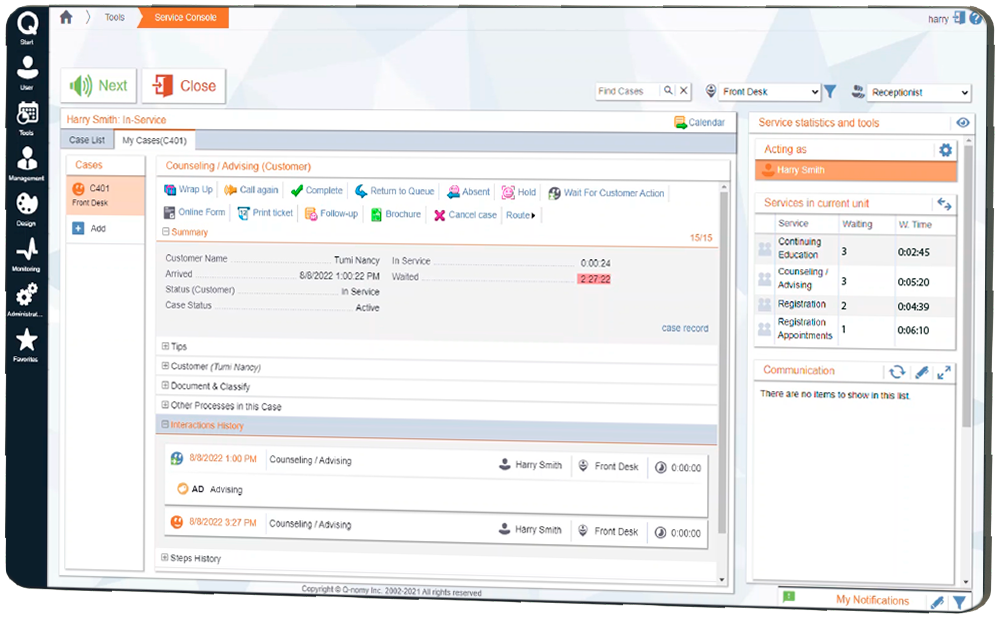Click Return to Queue
The width and height of the screenshot is (1001, 622).
point(395,191)
